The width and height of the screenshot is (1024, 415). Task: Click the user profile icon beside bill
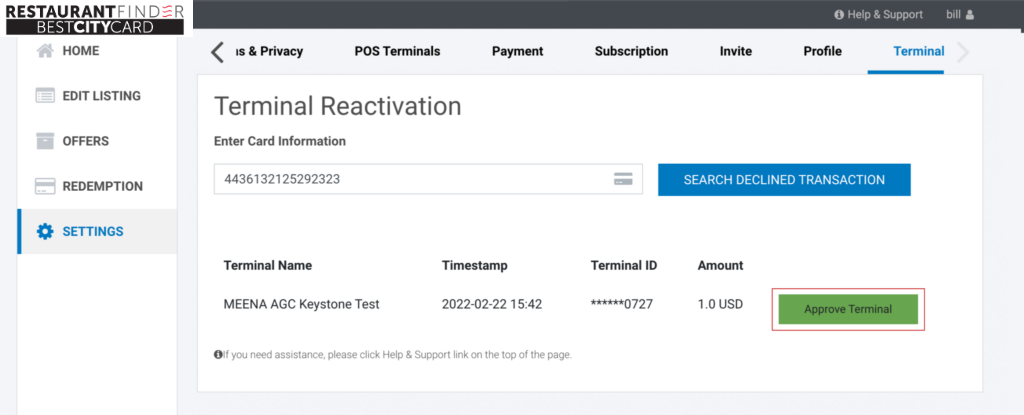click(970, 15)
